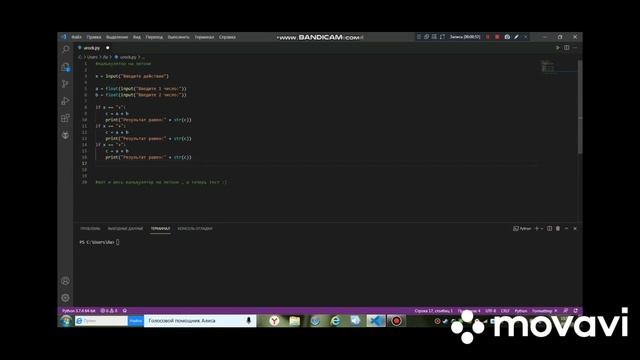
Task: Open the Manage gear in activity bar
Action: pyautogui.click(x=65, y=298)
